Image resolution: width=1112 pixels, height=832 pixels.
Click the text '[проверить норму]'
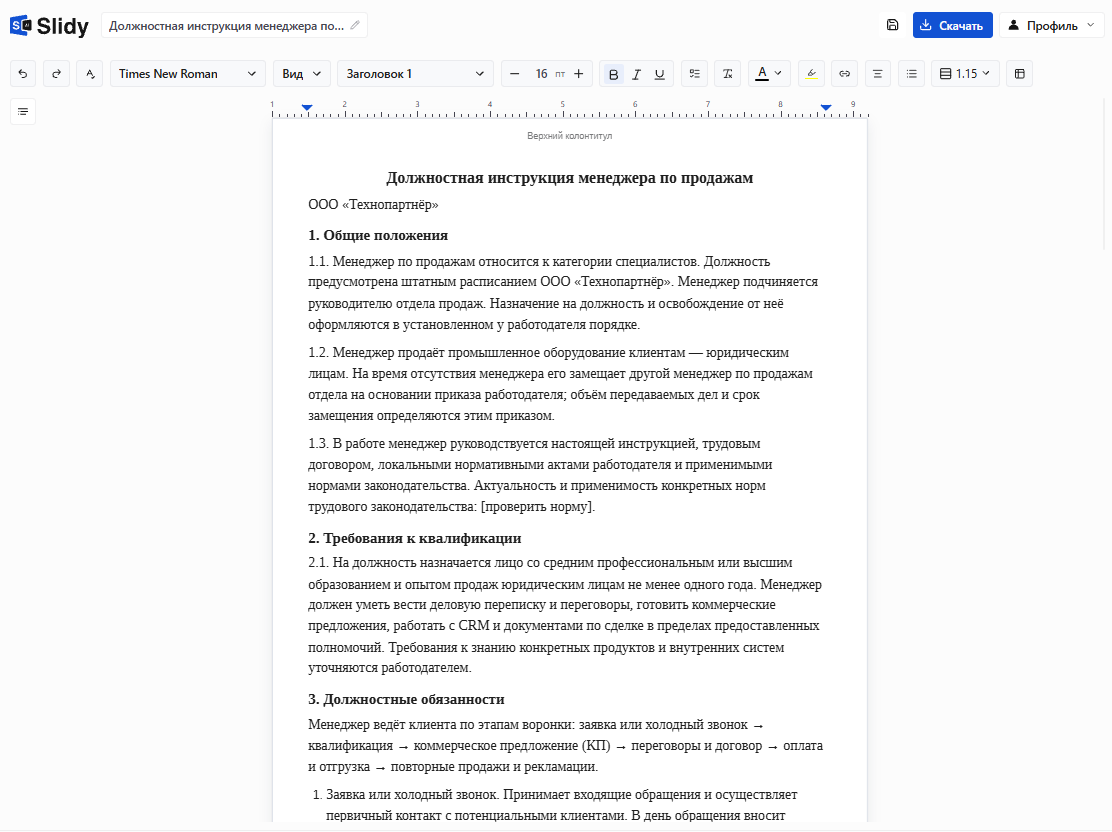click(537, 507)
